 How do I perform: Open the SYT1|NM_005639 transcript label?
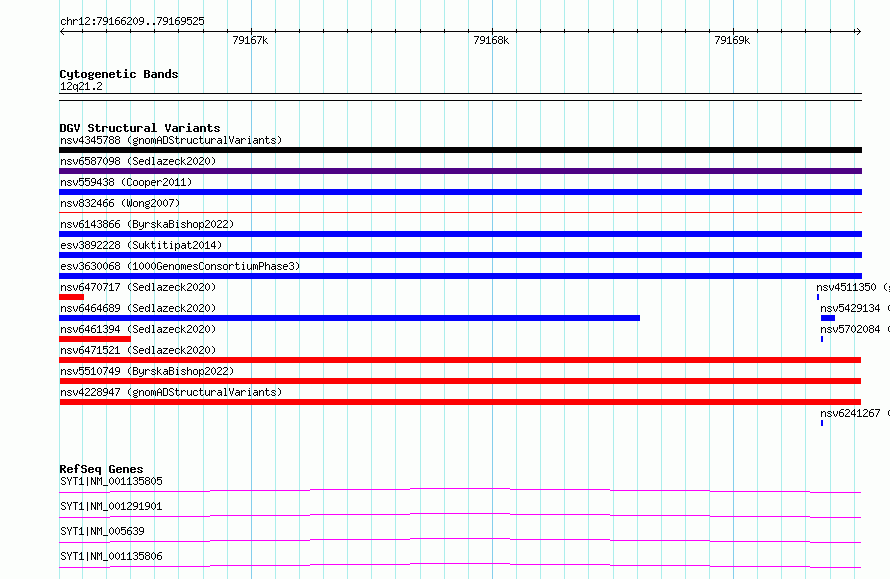[102, 531]
